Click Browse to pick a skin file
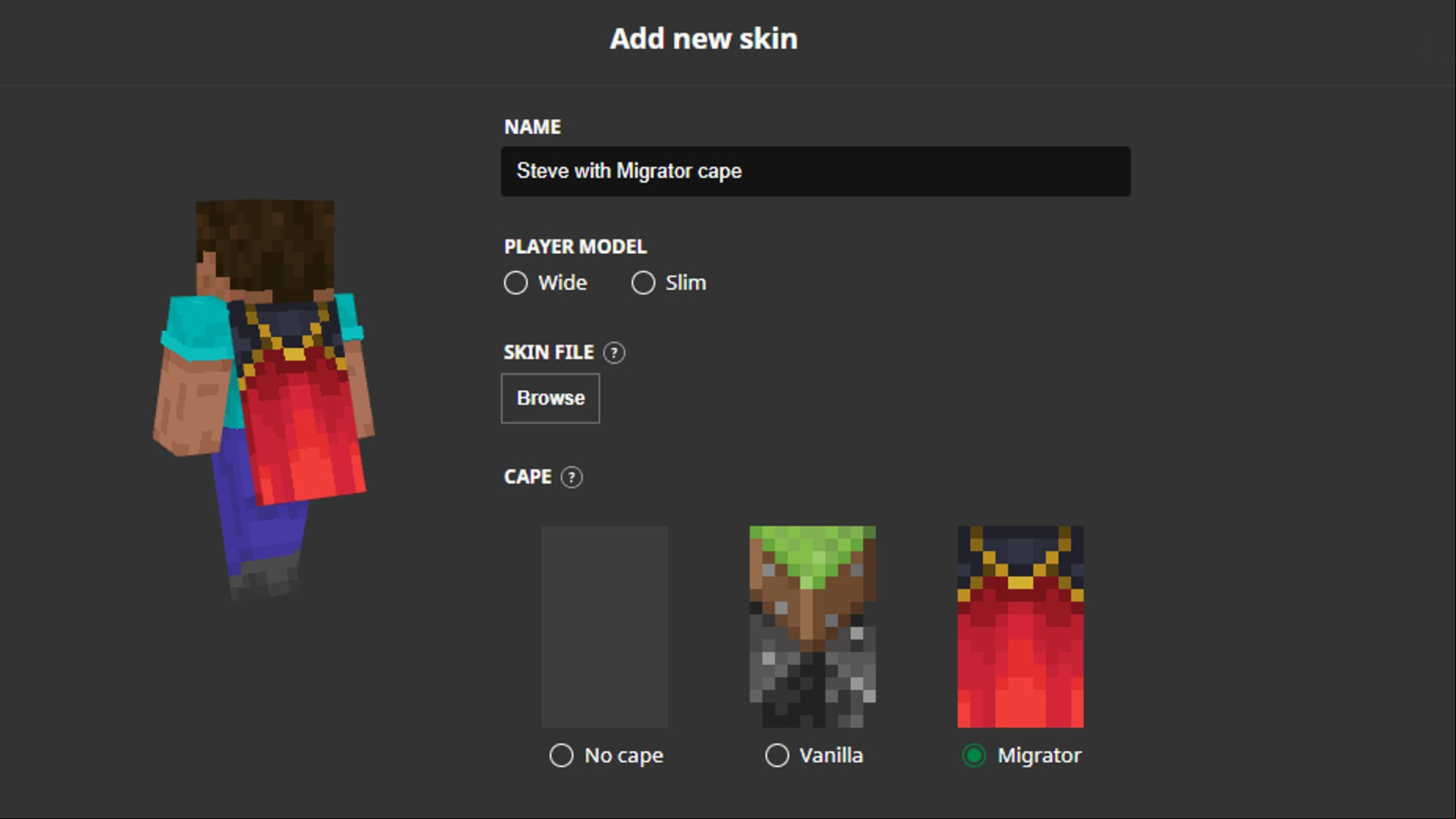The height and width of the screenshot is (819, 1456). click(550, 398)
